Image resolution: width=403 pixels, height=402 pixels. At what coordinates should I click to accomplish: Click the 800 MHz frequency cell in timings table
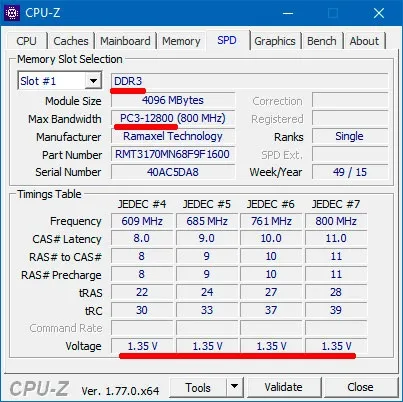pyautogui.click(x=336, y=221)
